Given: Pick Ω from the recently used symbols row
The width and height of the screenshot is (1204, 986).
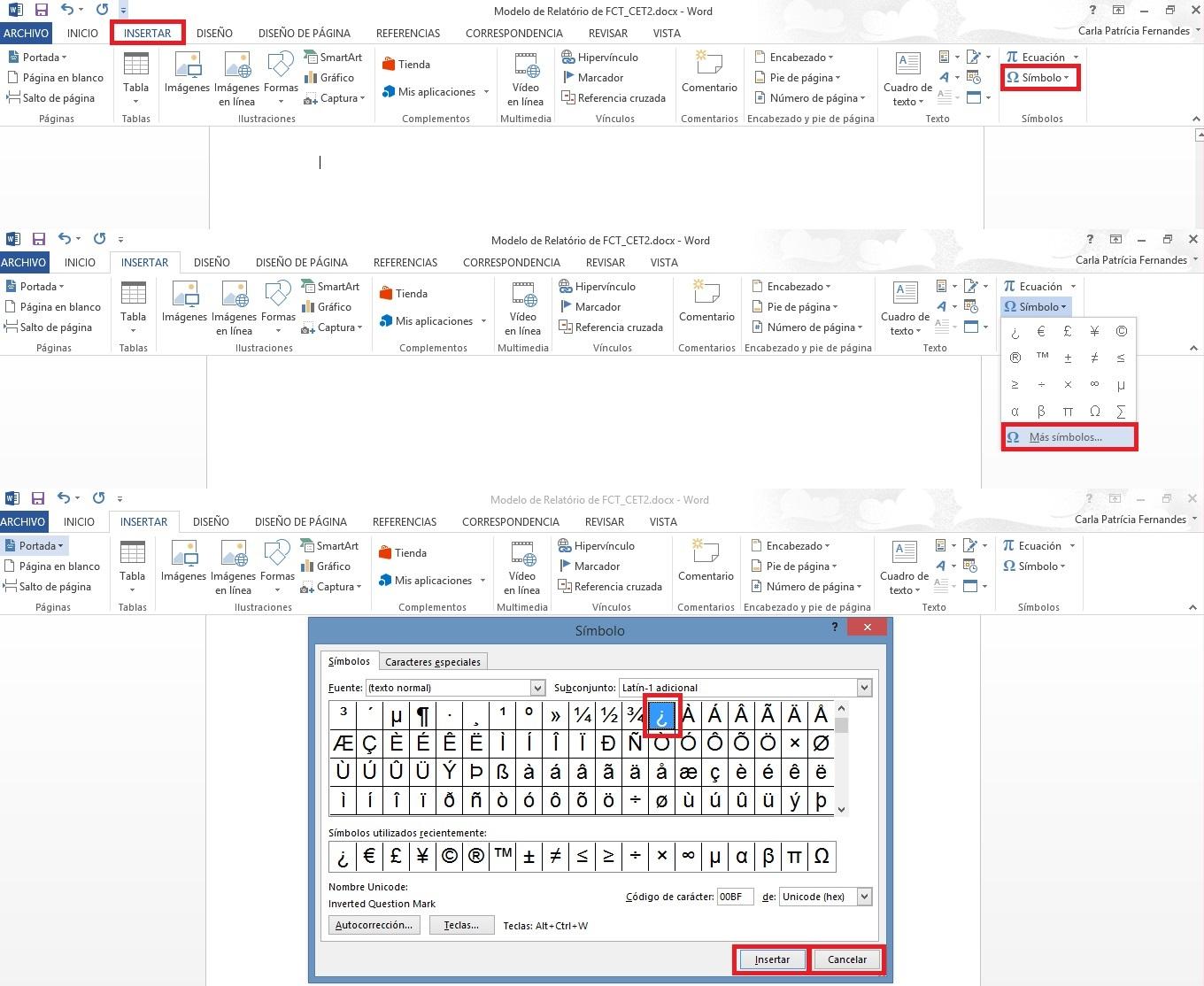Looking at the screenshot, I should (x=821, y=856).
